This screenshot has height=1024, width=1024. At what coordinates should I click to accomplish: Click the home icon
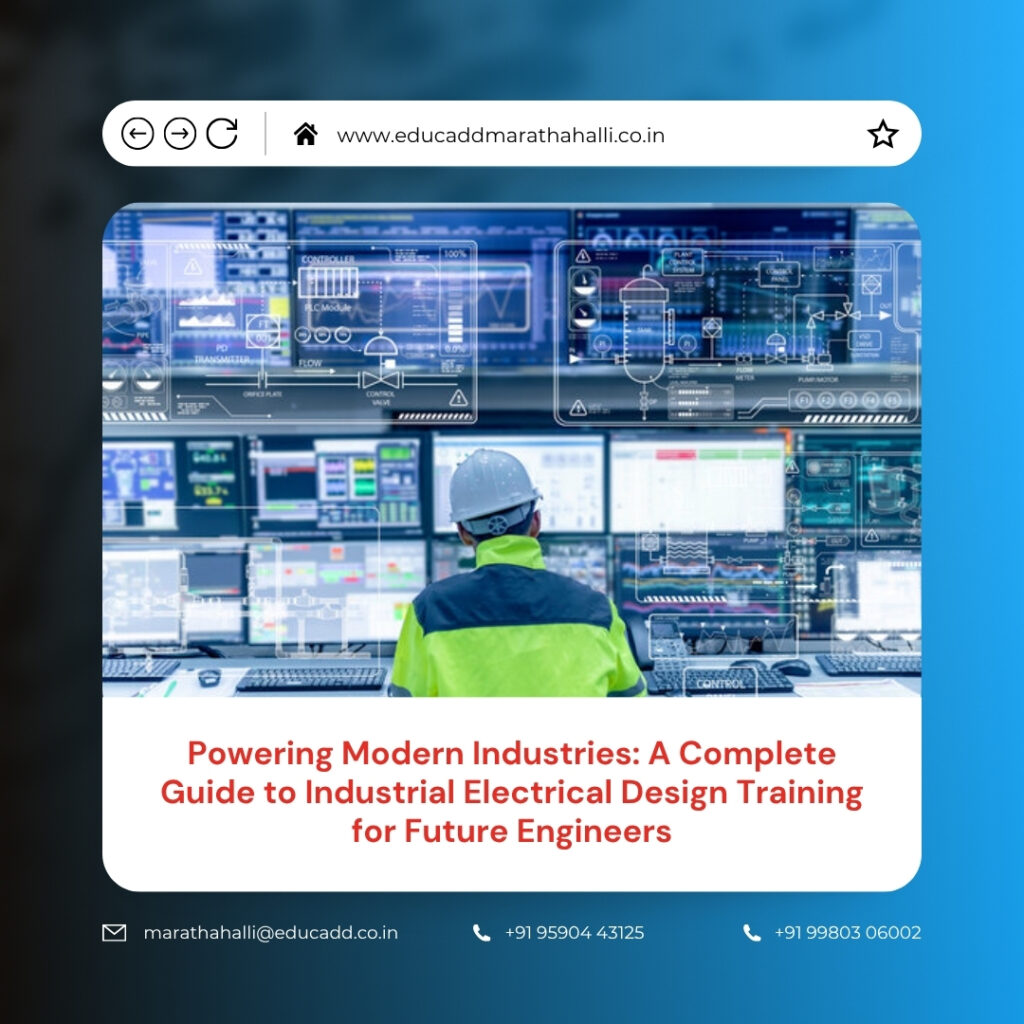[x=305, y=134]
